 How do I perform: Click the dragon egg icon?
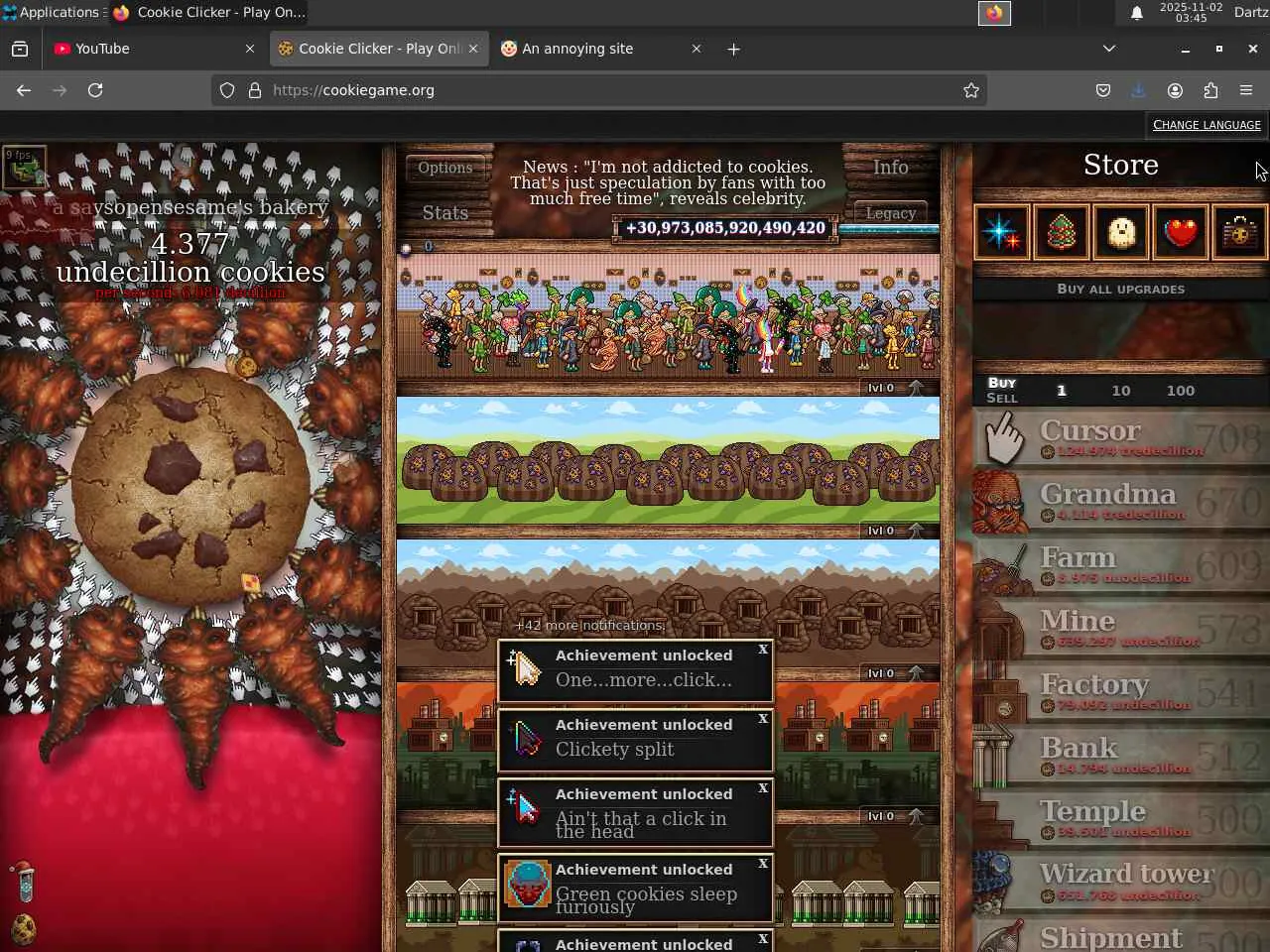click(24, 929)
